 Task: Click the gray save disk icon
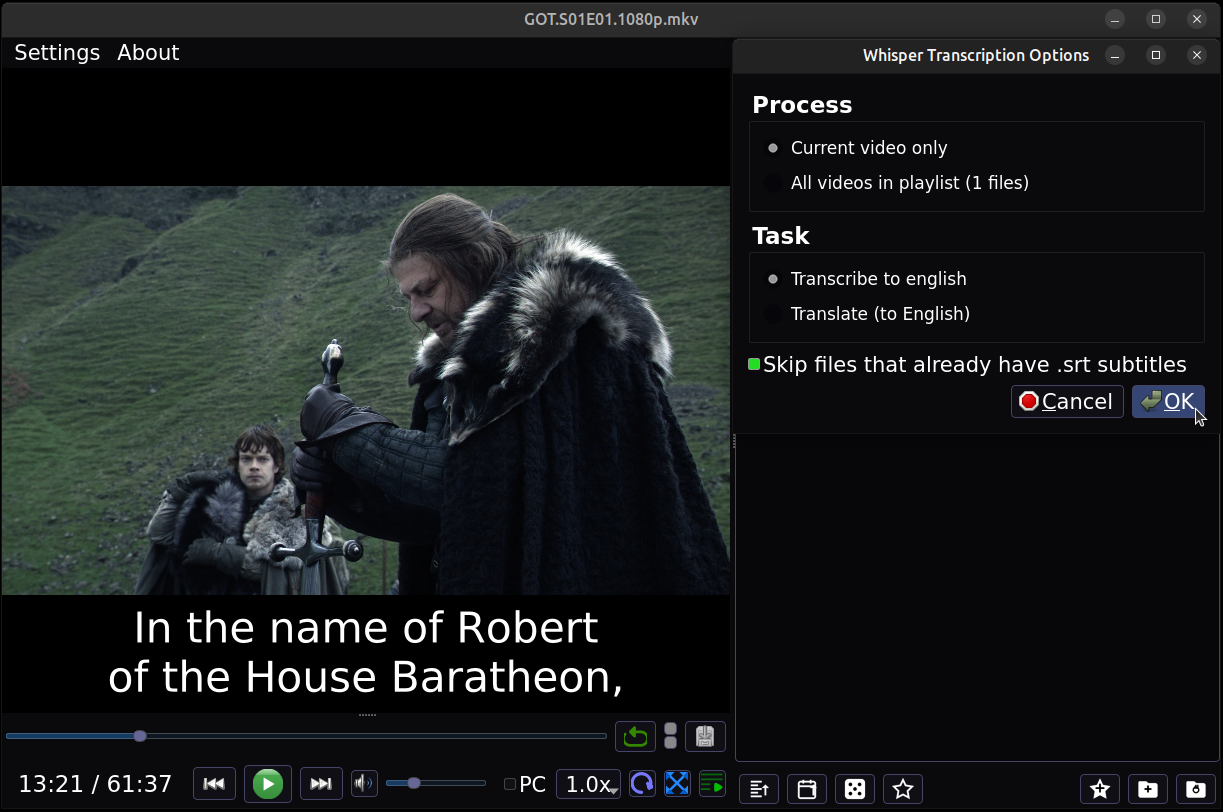pyautogui.click(x=705, y=737)
